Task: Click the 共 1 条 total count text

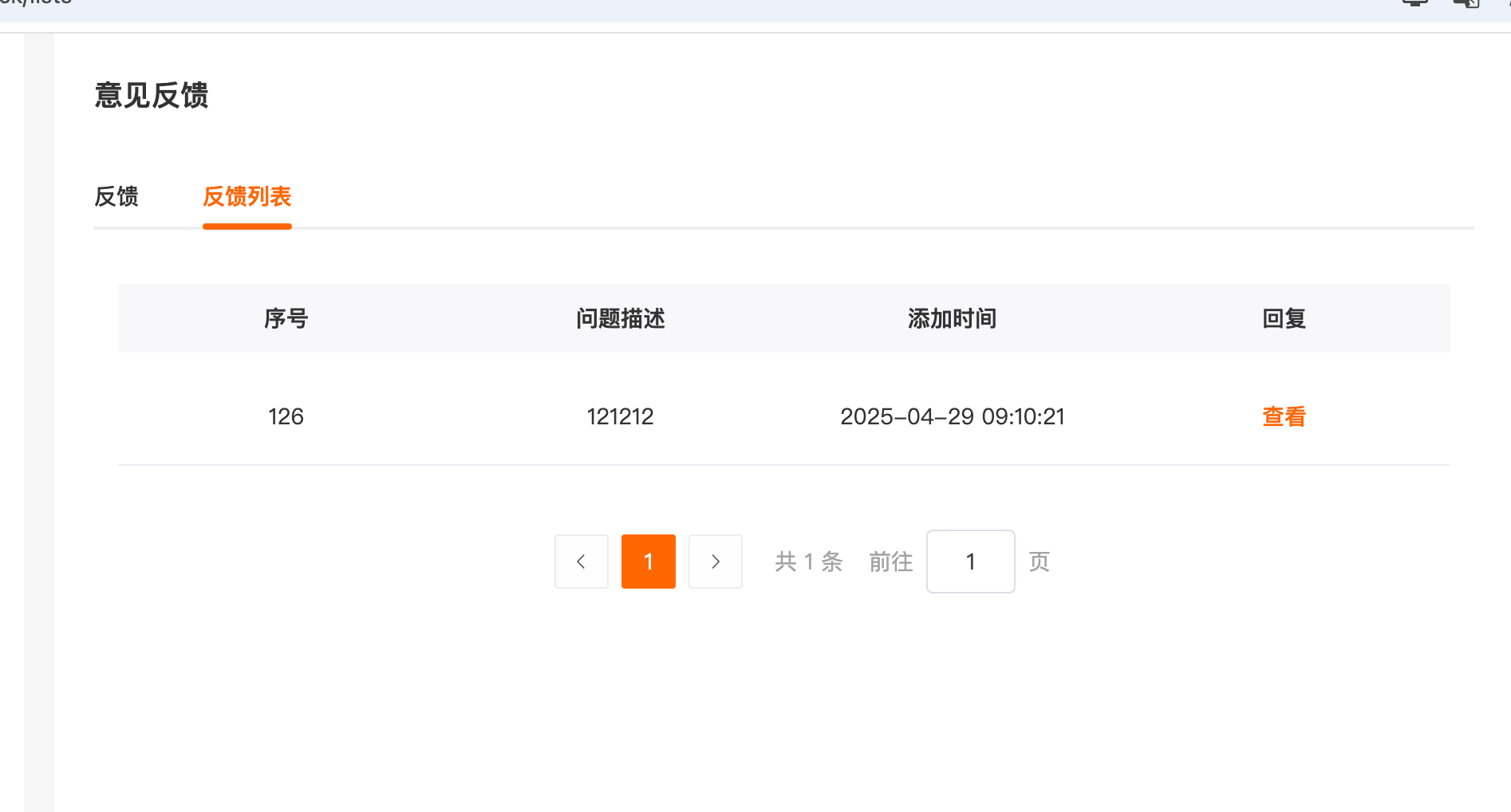Action: pos(808,562)
